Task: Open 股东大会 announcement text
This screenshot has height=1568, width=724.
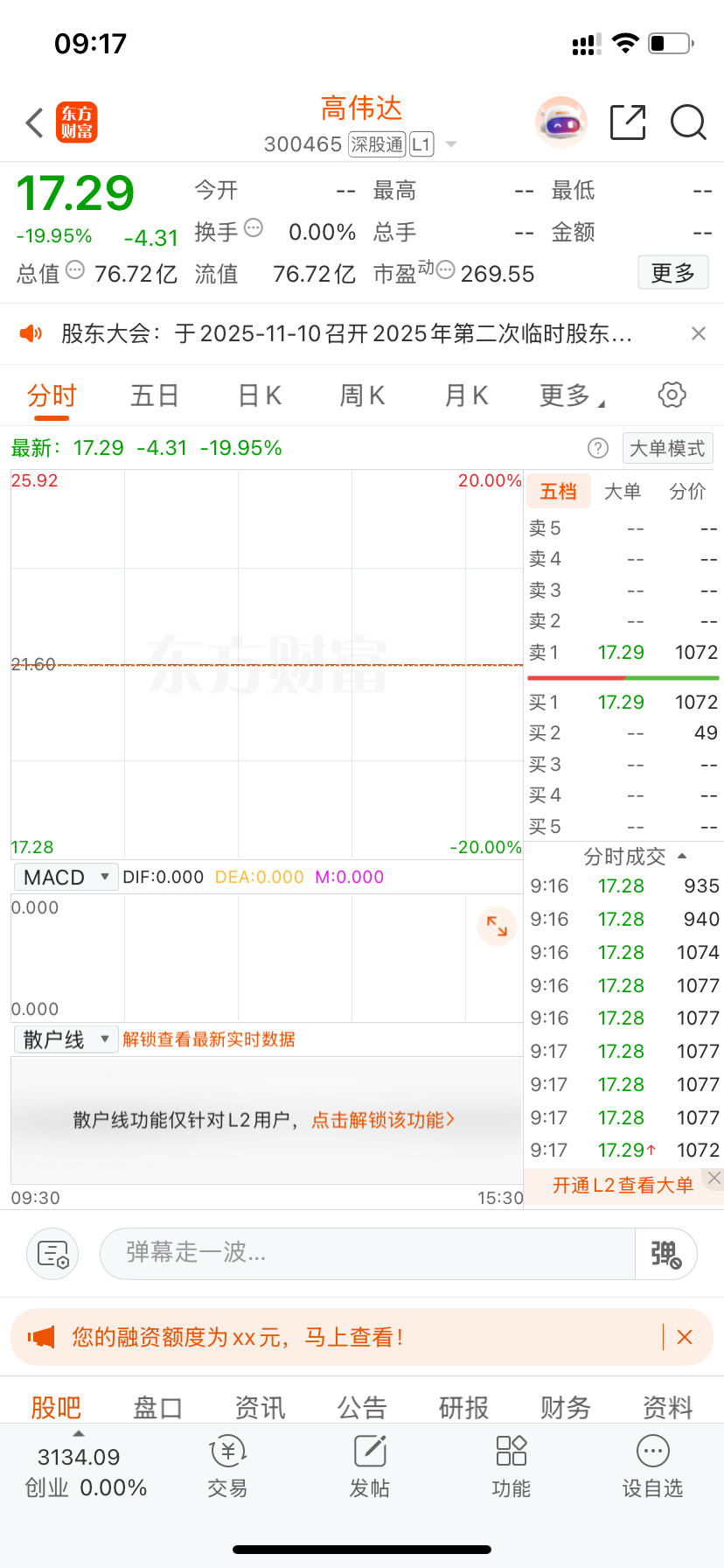Action: 346,333
